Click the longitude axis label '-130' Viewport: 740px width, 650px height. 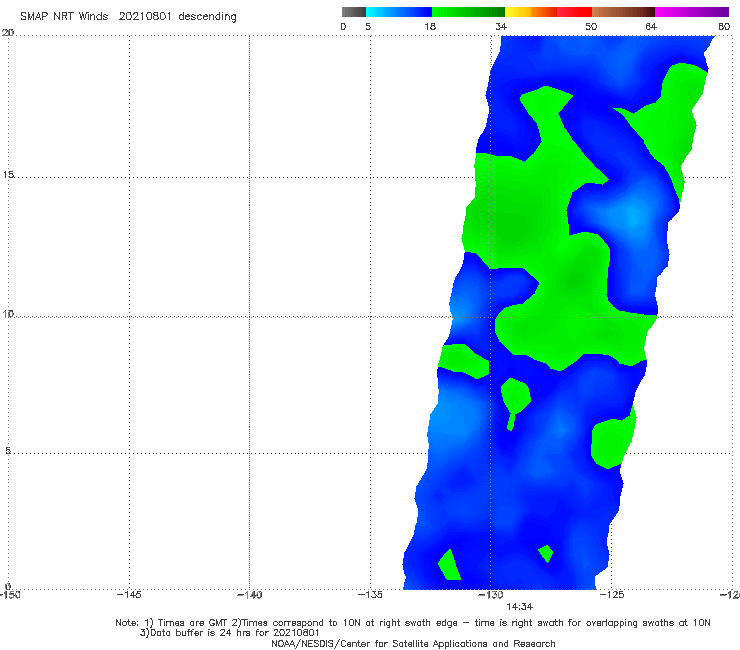coord(491,595)
